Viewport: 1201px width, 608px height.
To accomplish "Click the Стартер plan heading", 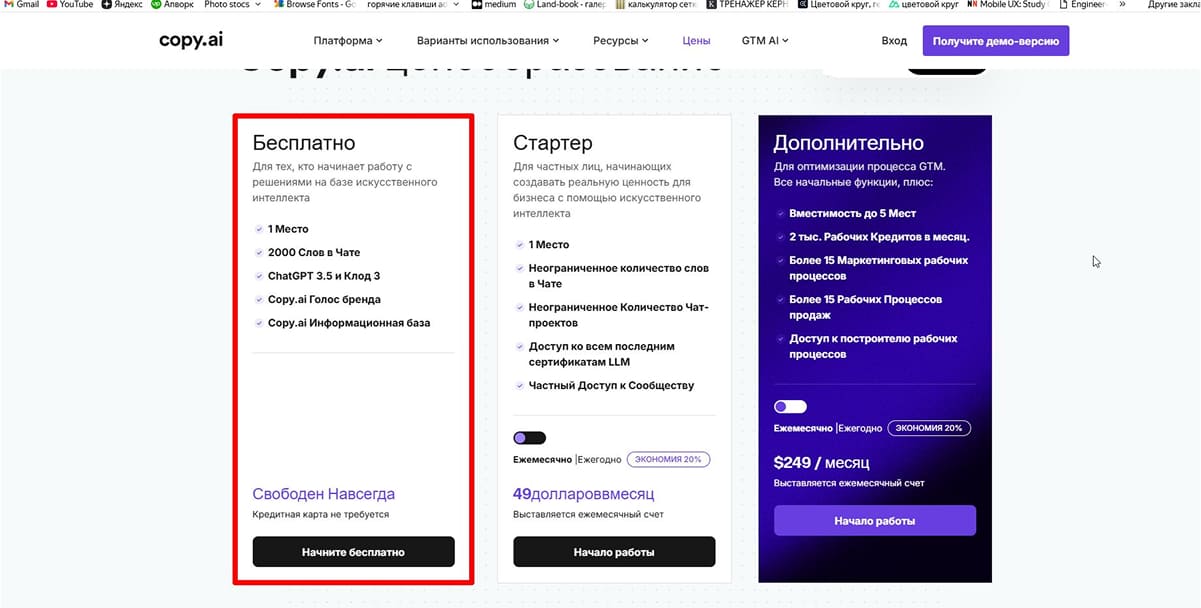I will point(553,143).
